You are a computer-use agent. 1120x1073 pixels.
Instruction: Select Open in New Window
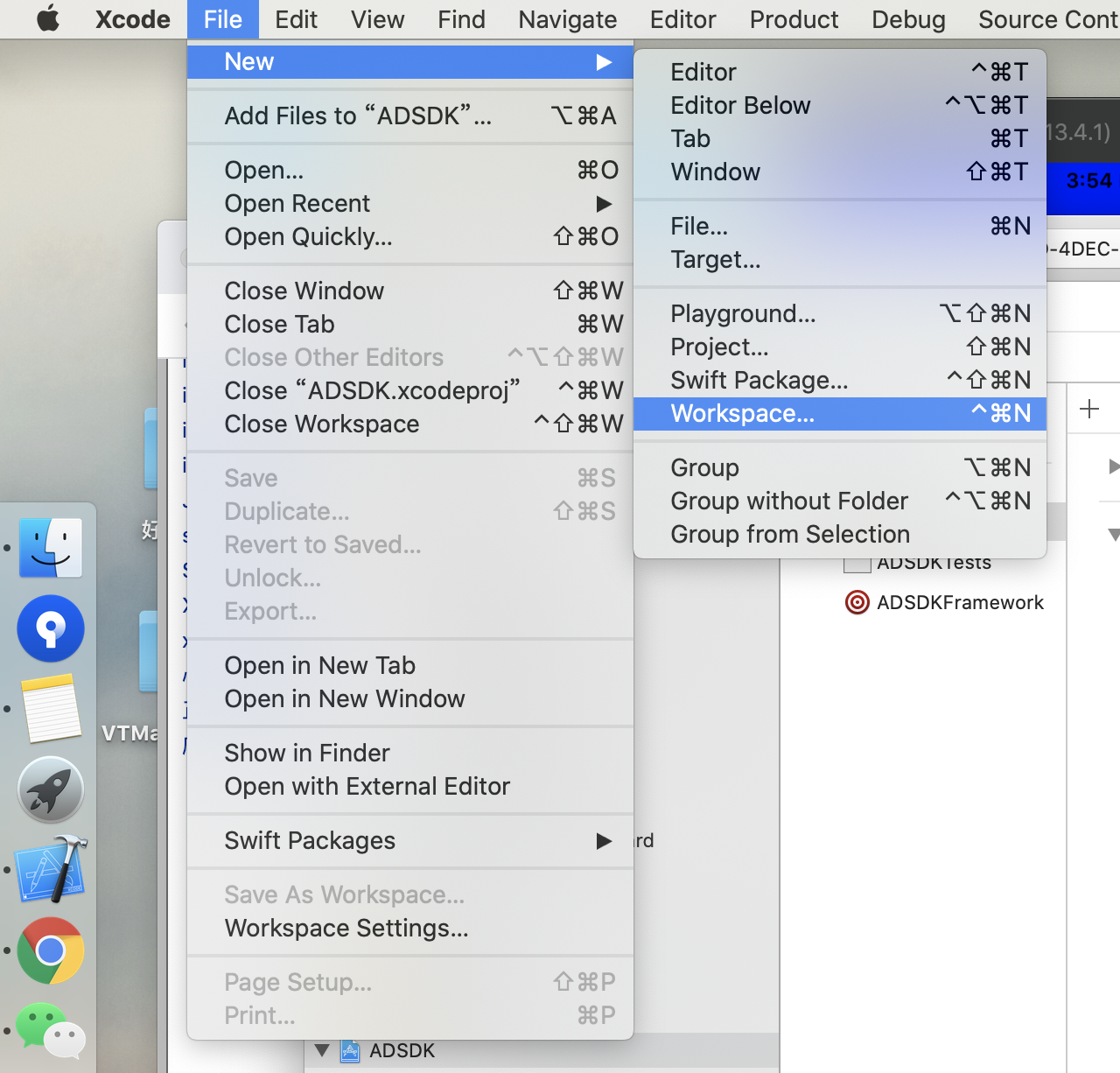410,699
